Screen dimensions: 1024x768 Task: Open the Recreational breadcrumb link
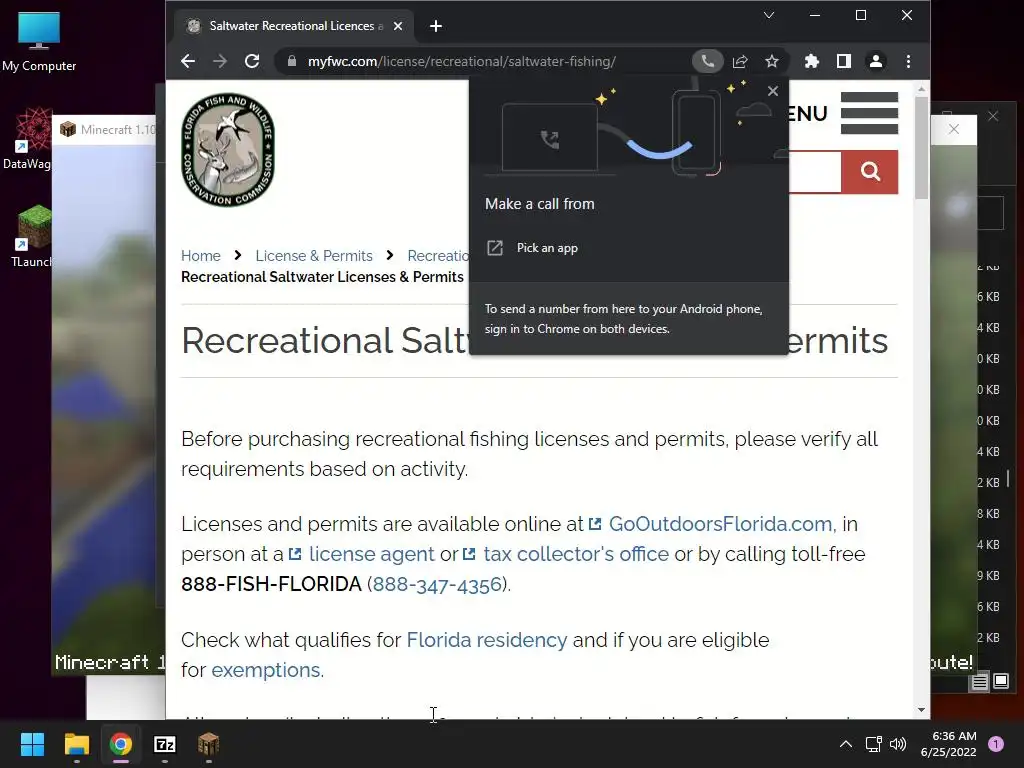click(x=438, y=256)
